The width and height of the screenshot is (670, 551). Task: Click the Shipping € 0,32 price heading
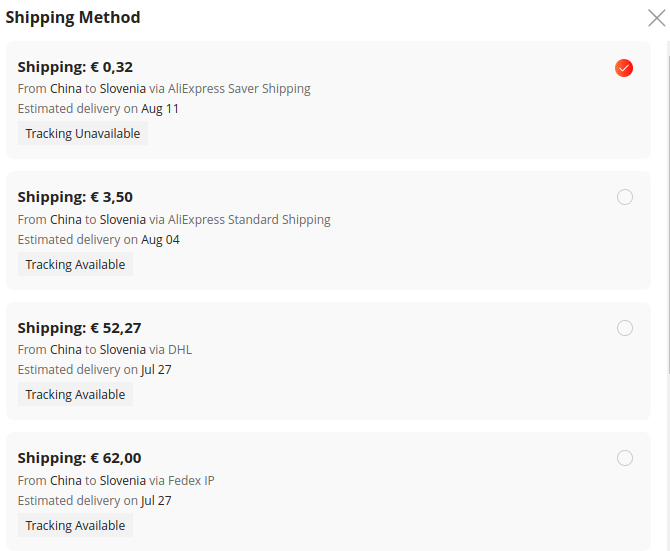(75, 67)
